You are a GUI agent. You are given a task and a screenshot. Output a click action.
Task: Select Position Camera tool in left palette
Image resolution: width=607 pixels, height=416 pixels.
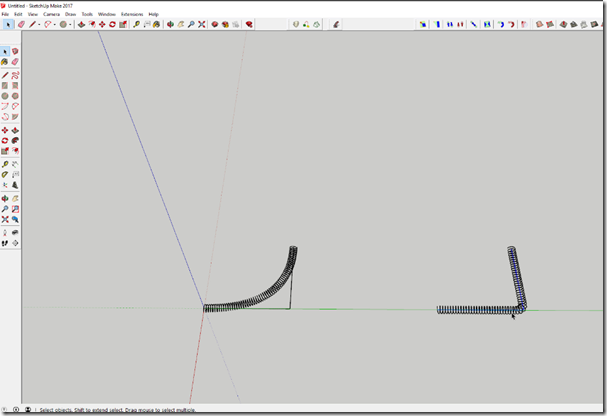pyautogui.click(x=5, y=233)
